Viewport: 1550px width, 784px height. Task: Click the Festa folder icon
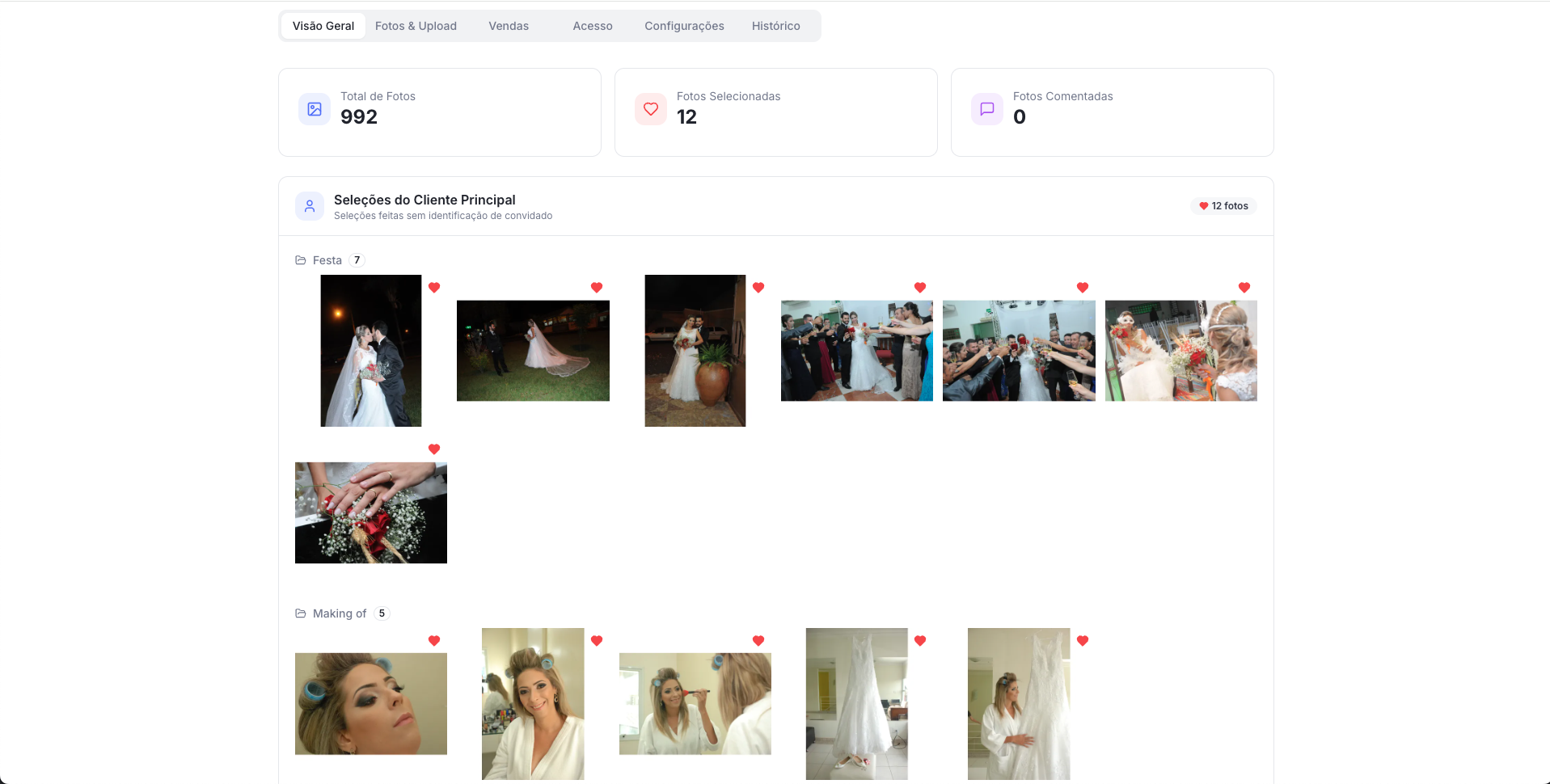(x=301, y=260)
